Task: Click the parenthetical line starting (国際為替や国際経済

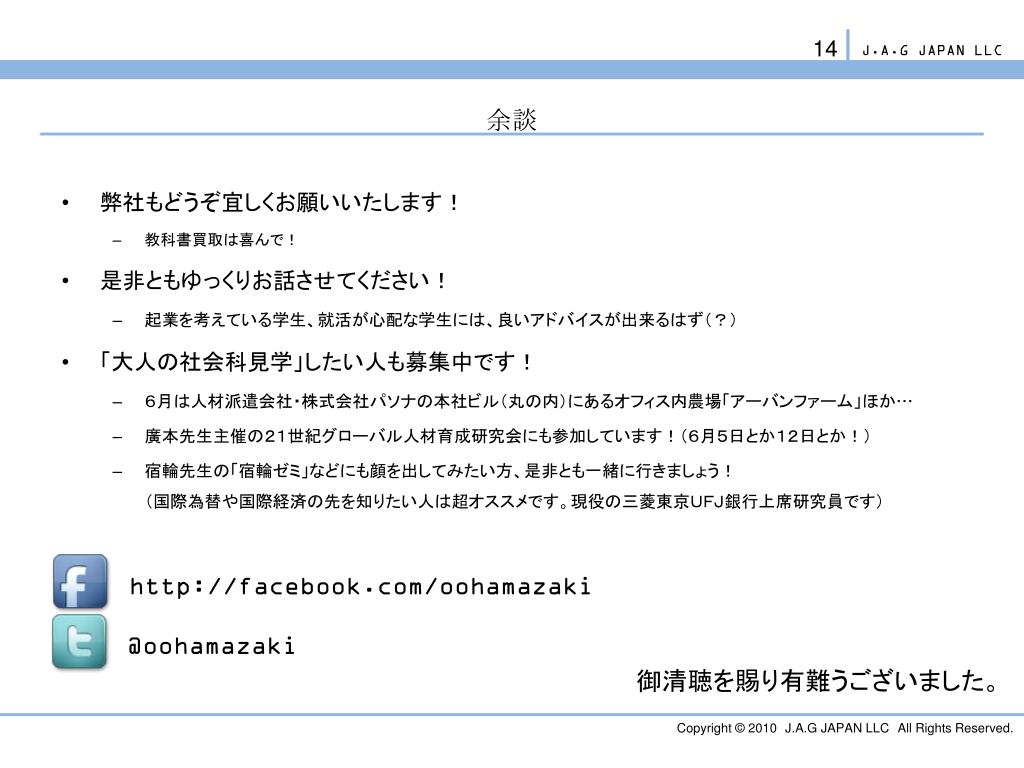Action: pos(514,502)
